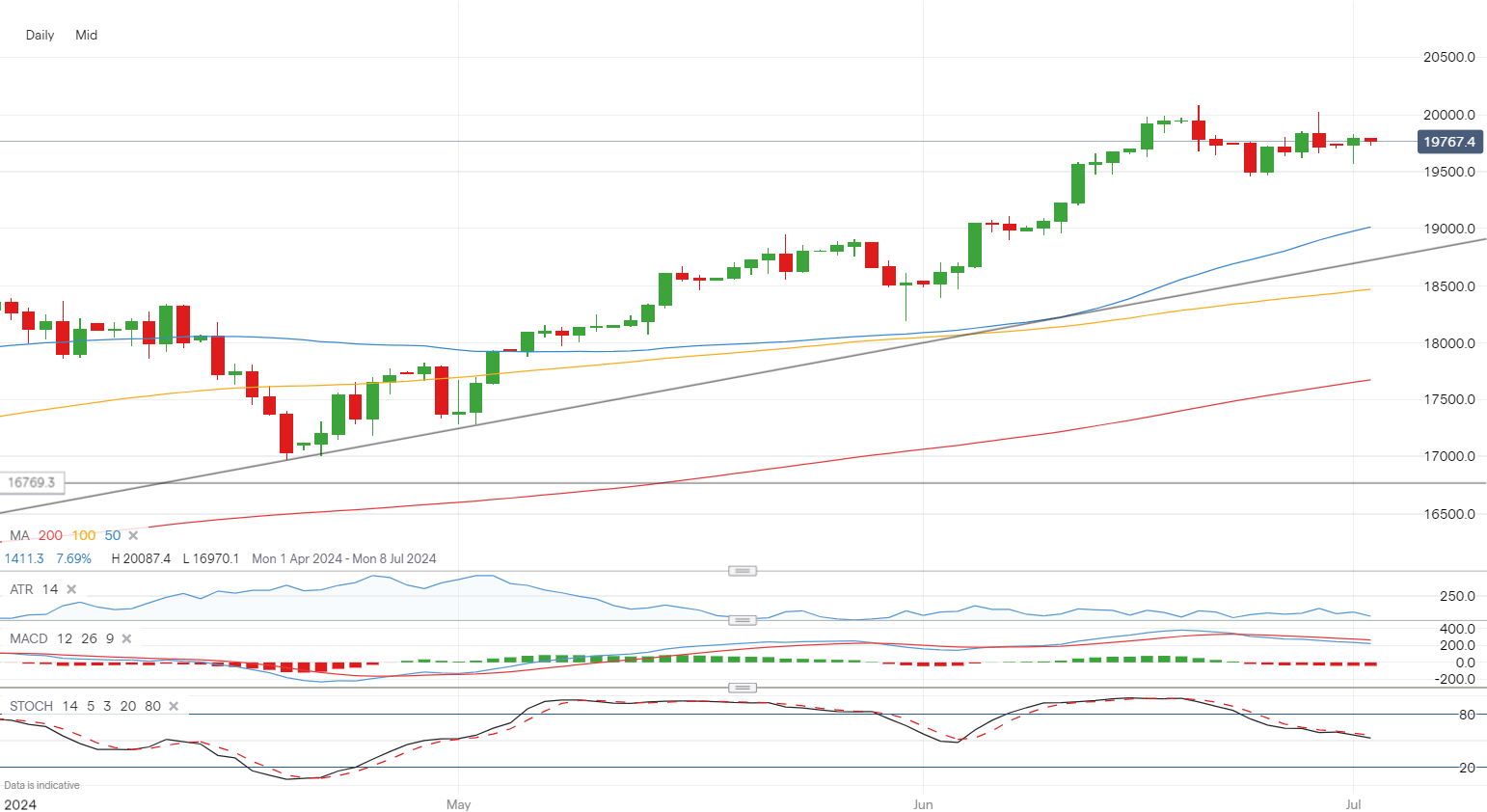Click the 19500.0 price axis label
Viewport: 1487px width, 812px height.
pos(1449,172)
